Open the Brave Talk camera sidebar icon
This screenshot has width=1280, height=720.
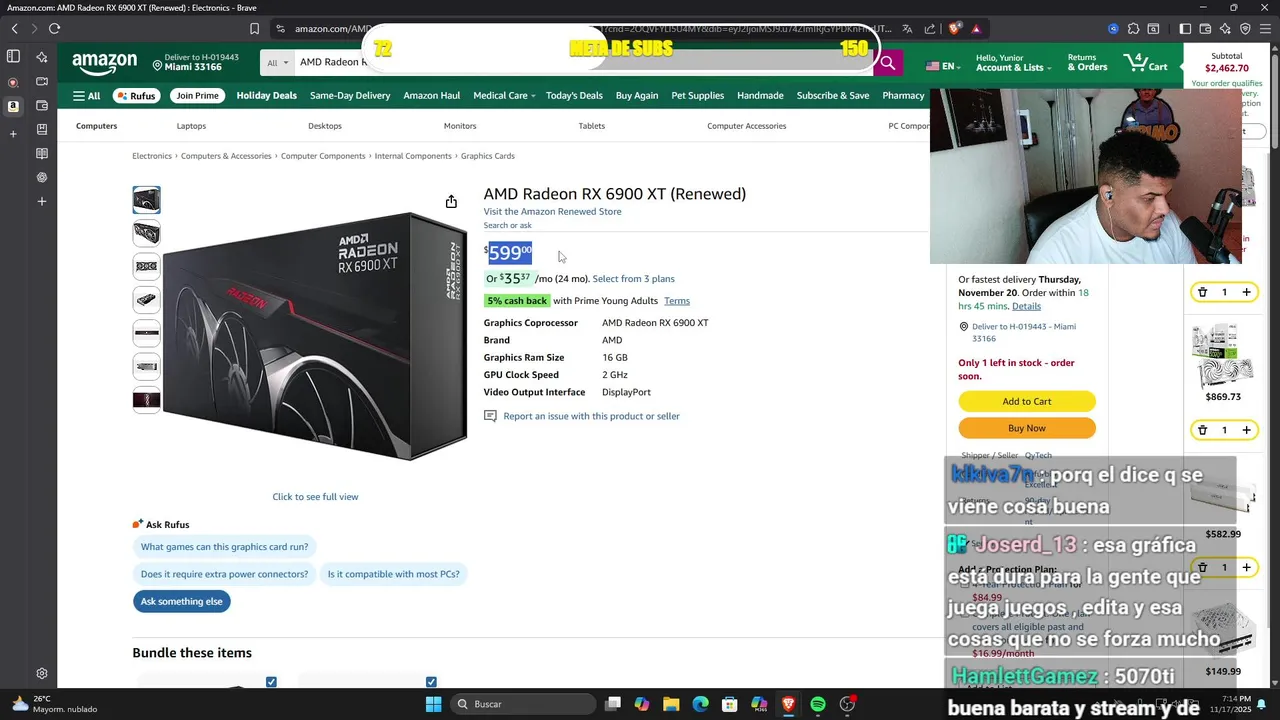[42, 81]
